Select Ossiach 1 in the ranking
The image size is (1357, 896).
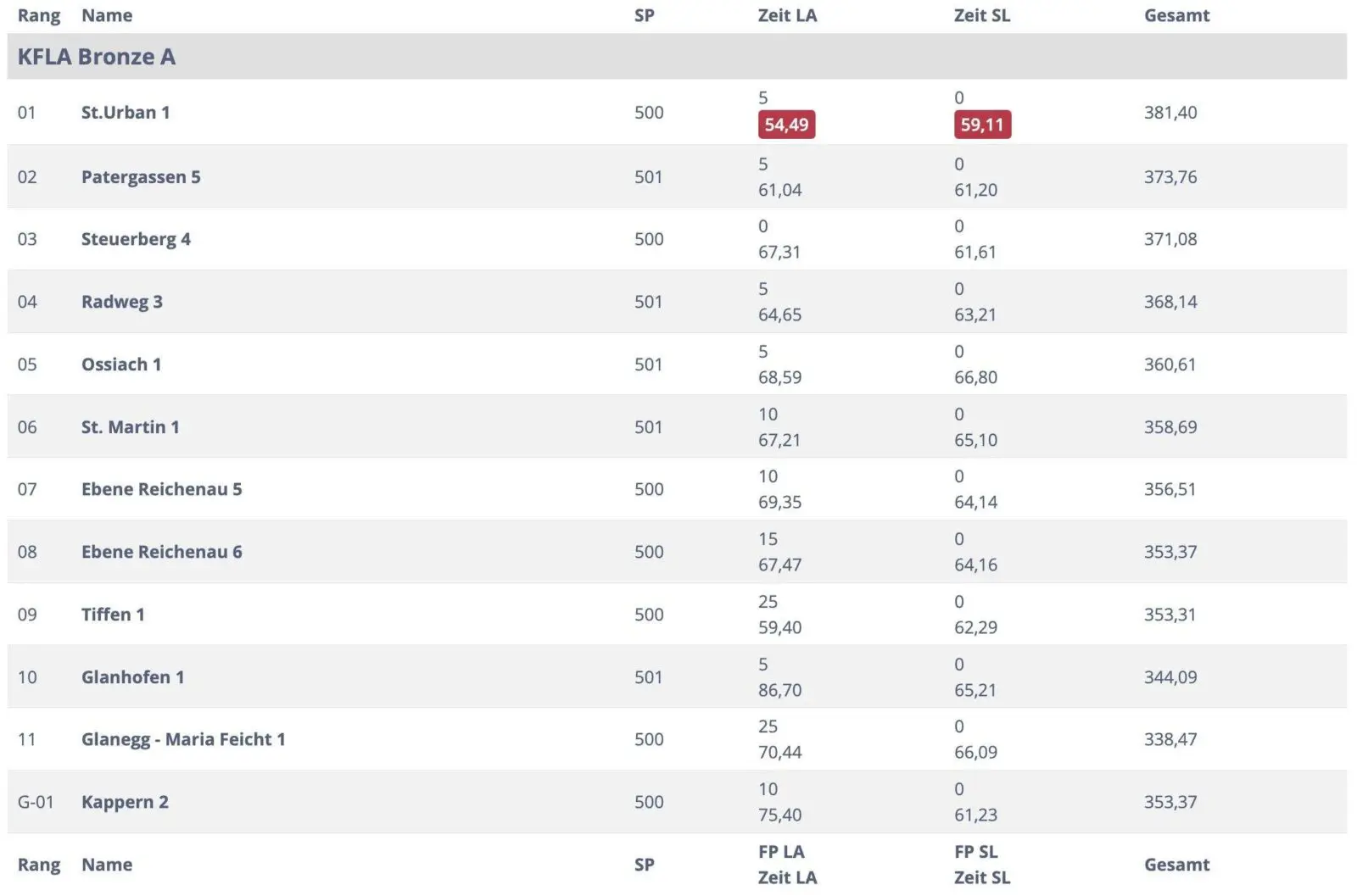point(120,365)
